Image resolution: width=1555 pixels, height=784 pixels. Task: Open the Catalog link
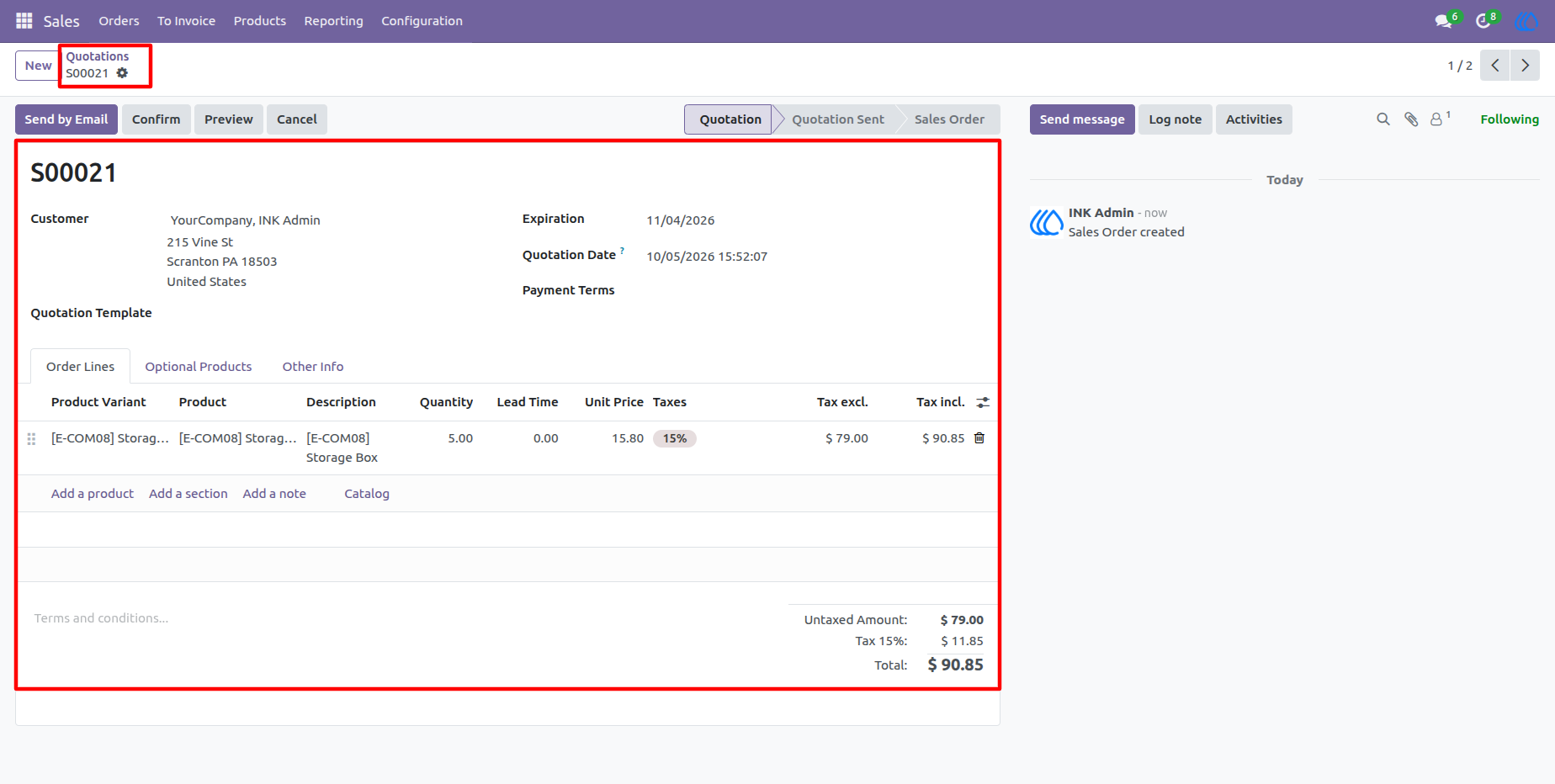pyautogui.click(x=367, y=494)
